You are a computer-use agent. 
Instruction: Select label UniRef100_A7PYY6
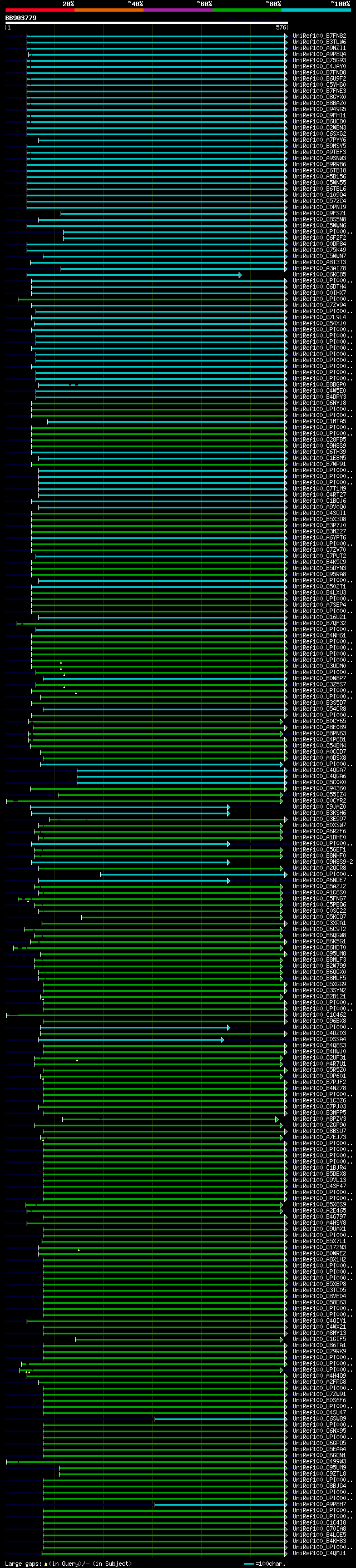pos(319,140)
